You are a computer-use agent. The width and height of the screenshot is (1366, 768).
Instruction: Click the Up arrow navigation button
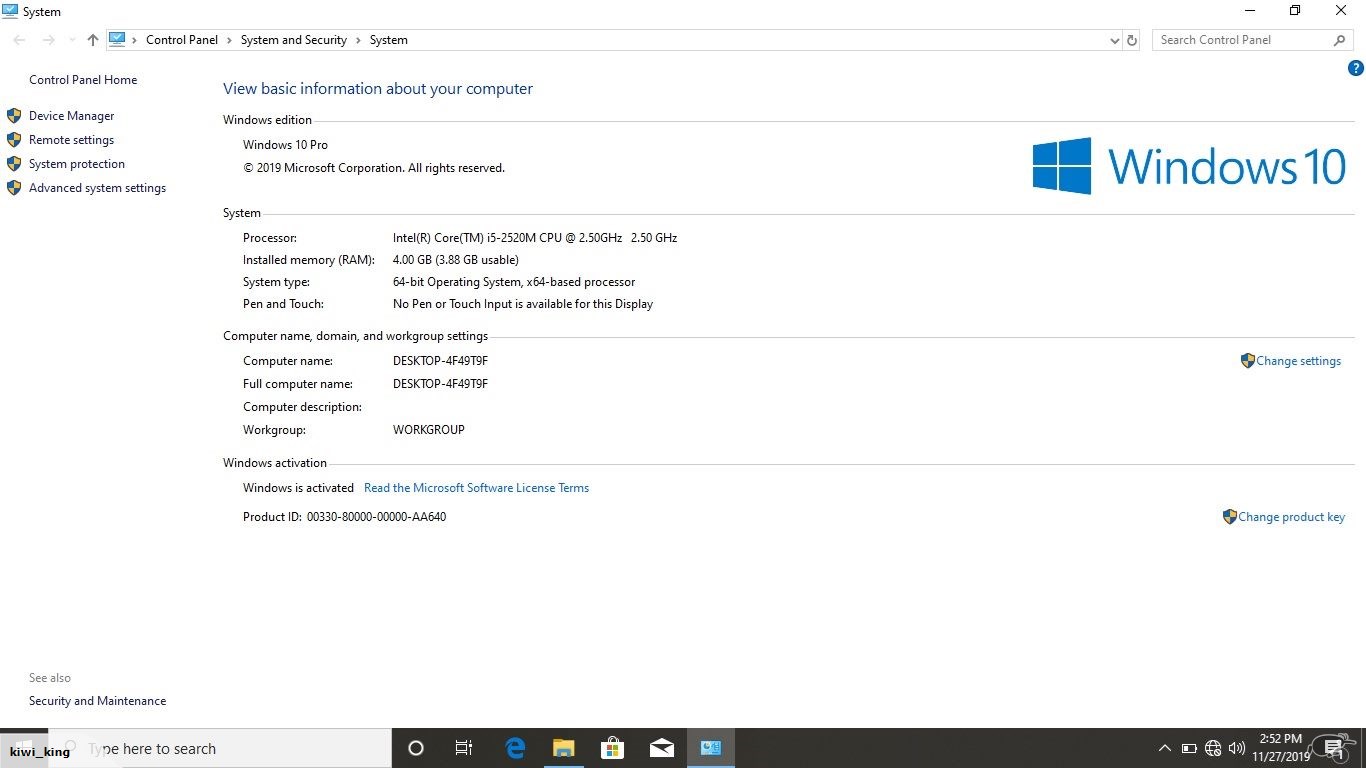(x=93, y=40)
